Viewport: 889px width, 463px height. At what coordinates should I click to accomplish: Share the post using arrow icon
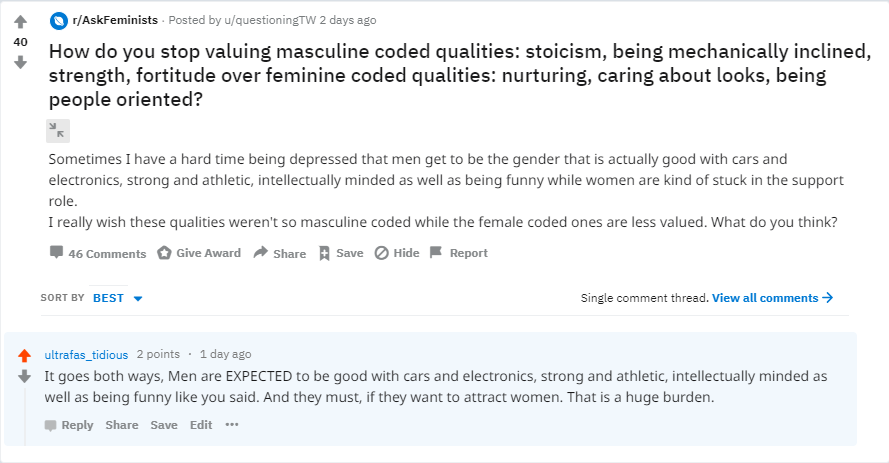pos(280,253)
